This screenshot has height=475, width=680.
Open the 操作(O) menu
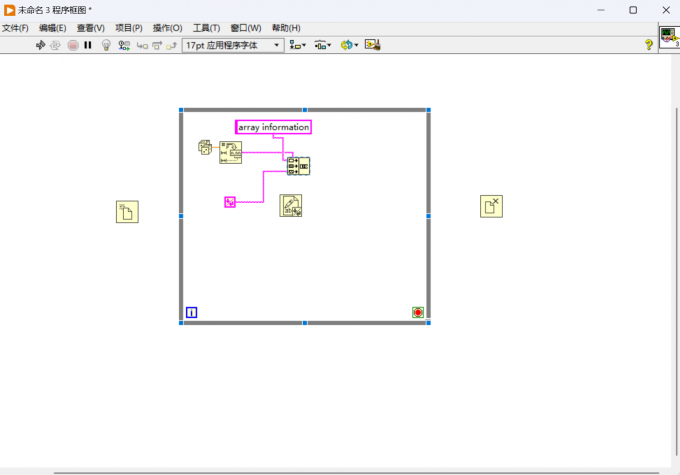click(x=167, y=28)
